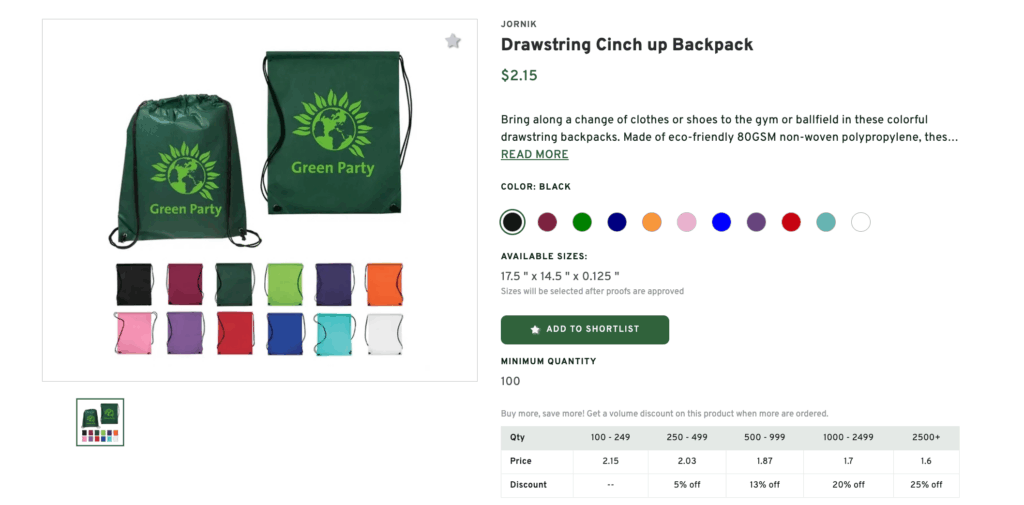Select the purple color swatch
The image size is (1024, 505).
[x=756, y=222]
